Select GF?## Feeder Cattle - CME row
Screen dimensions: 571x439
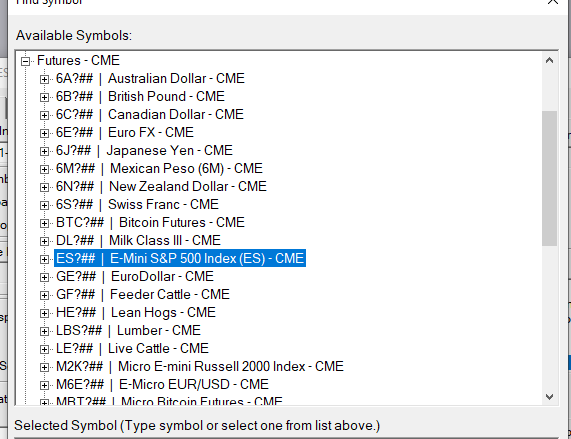click(x=143, y=294)
